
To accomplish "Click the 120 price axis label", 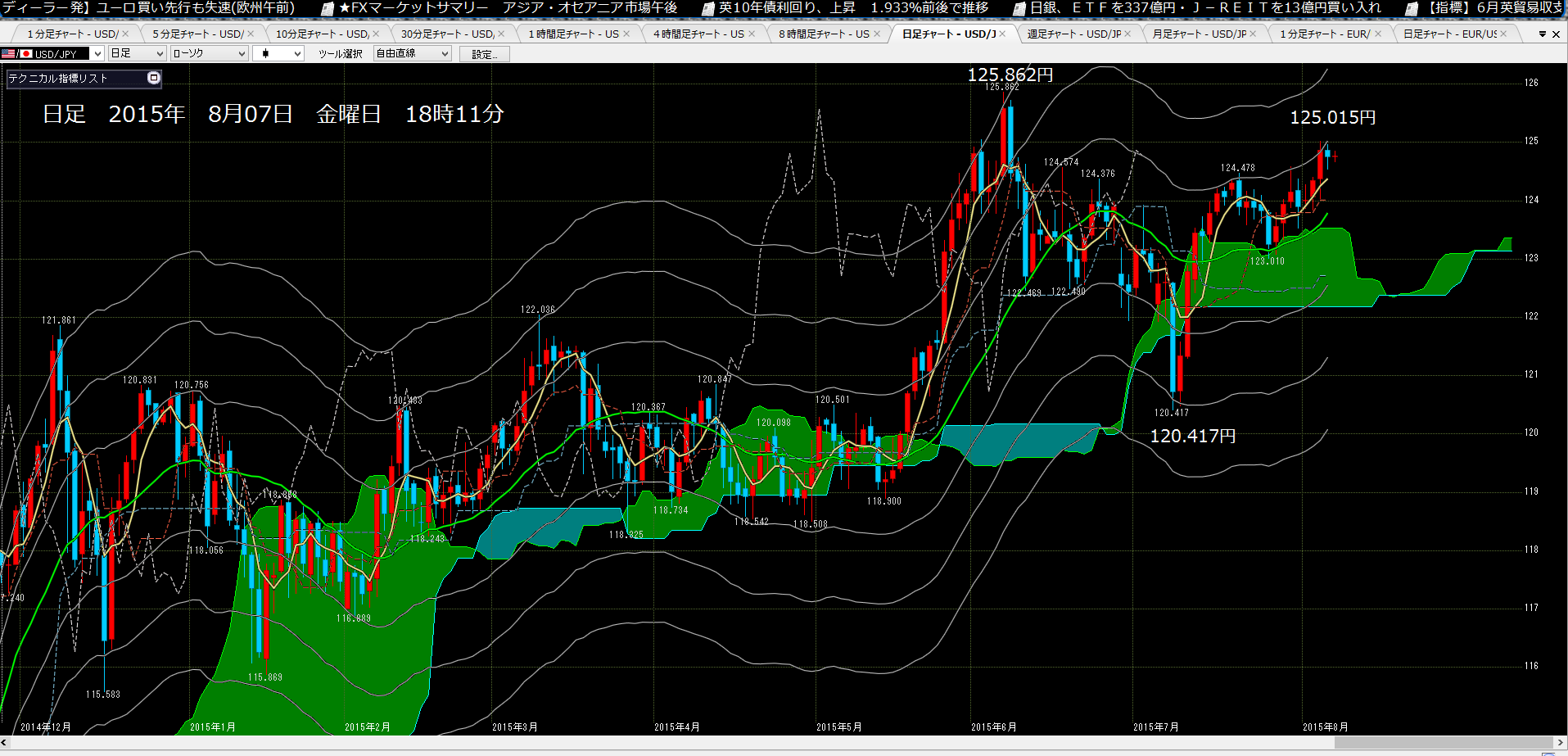I will tap(1531, 432).
